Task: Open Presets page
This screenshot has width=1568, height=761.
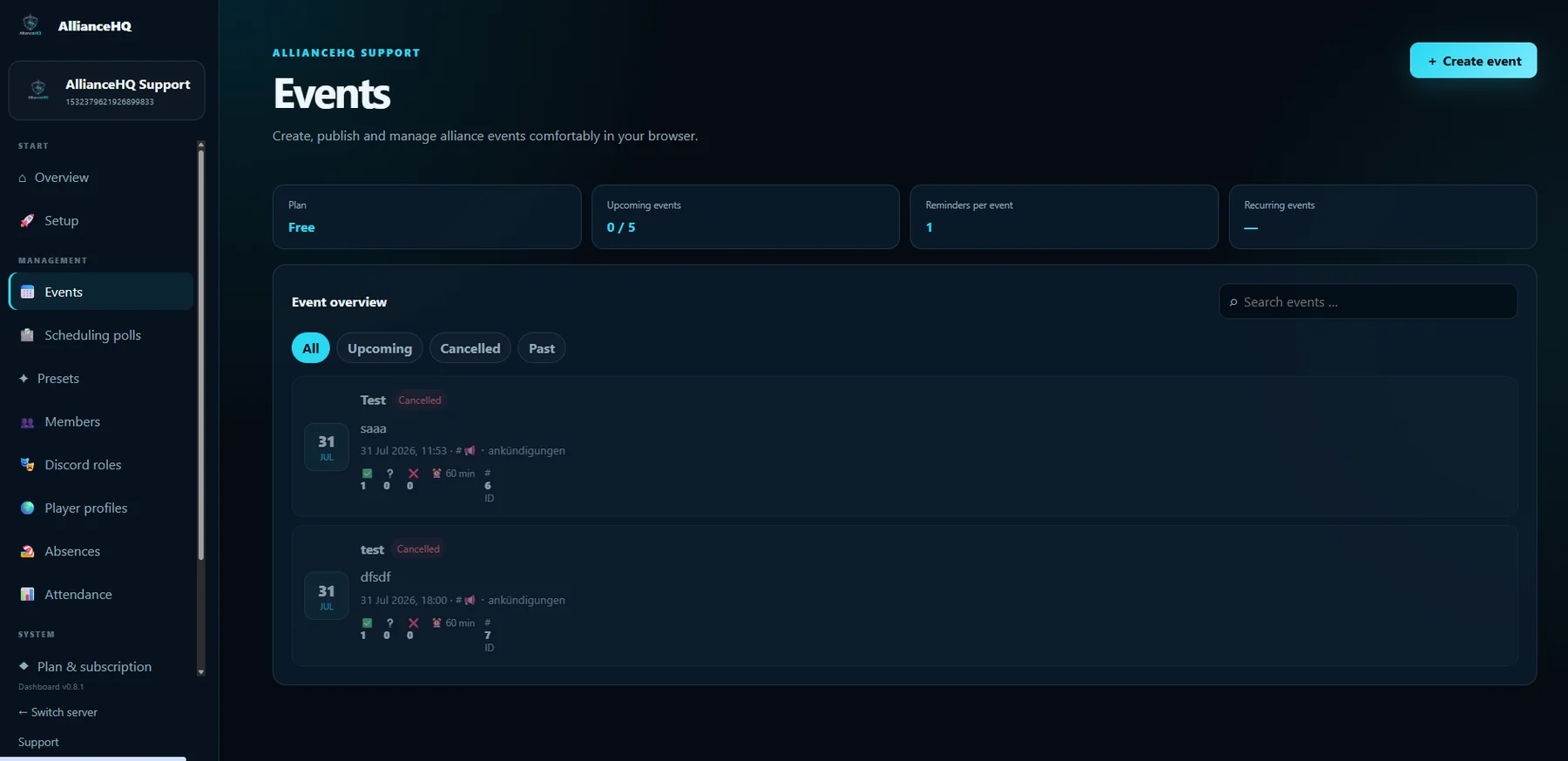Action: [101, 379]
